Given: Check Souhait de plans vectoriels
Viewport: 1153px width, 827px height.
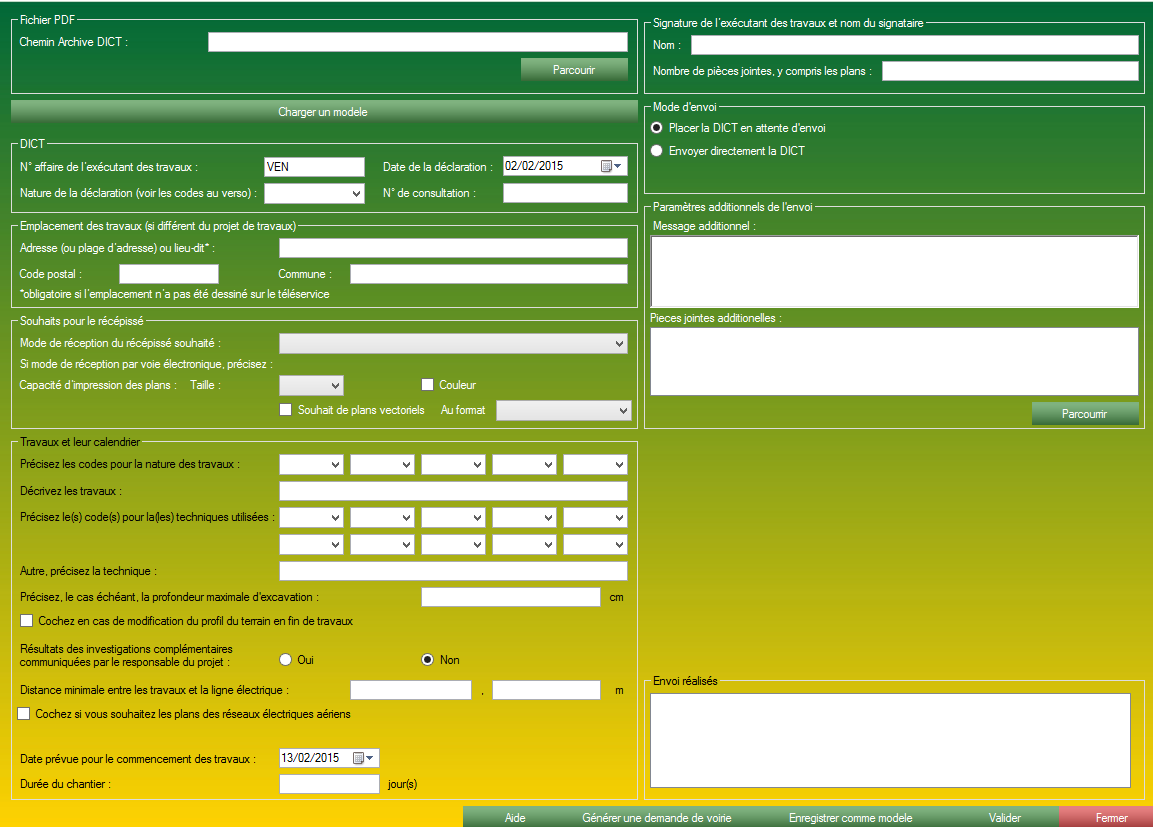Looking at the screenshot, I should (286, 410).
